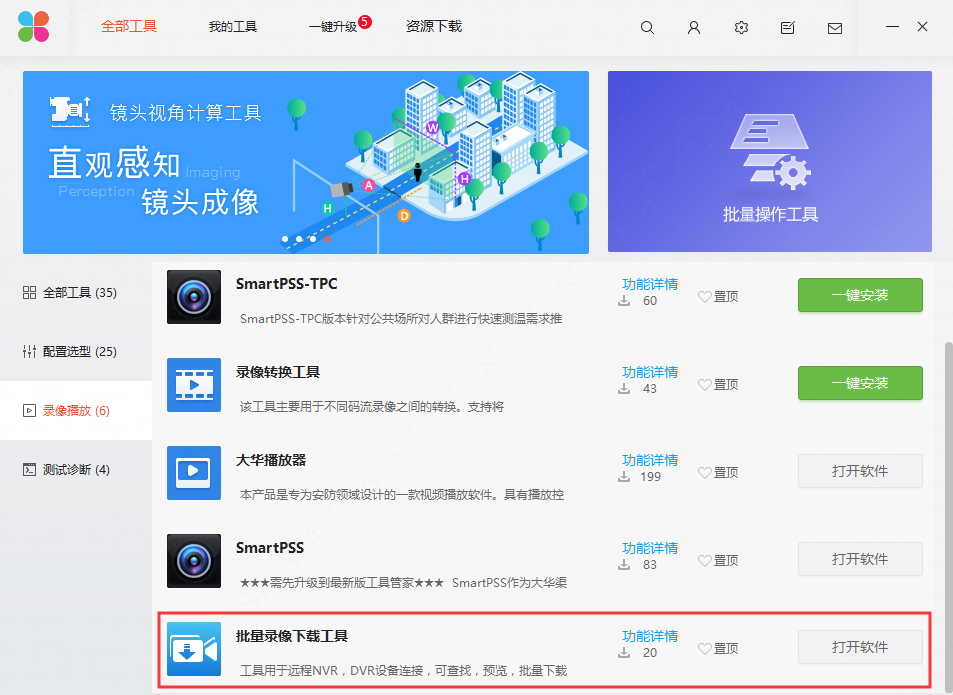
Task: Pin 大华播放器 to top with 置顶
Action: point(718,473)
